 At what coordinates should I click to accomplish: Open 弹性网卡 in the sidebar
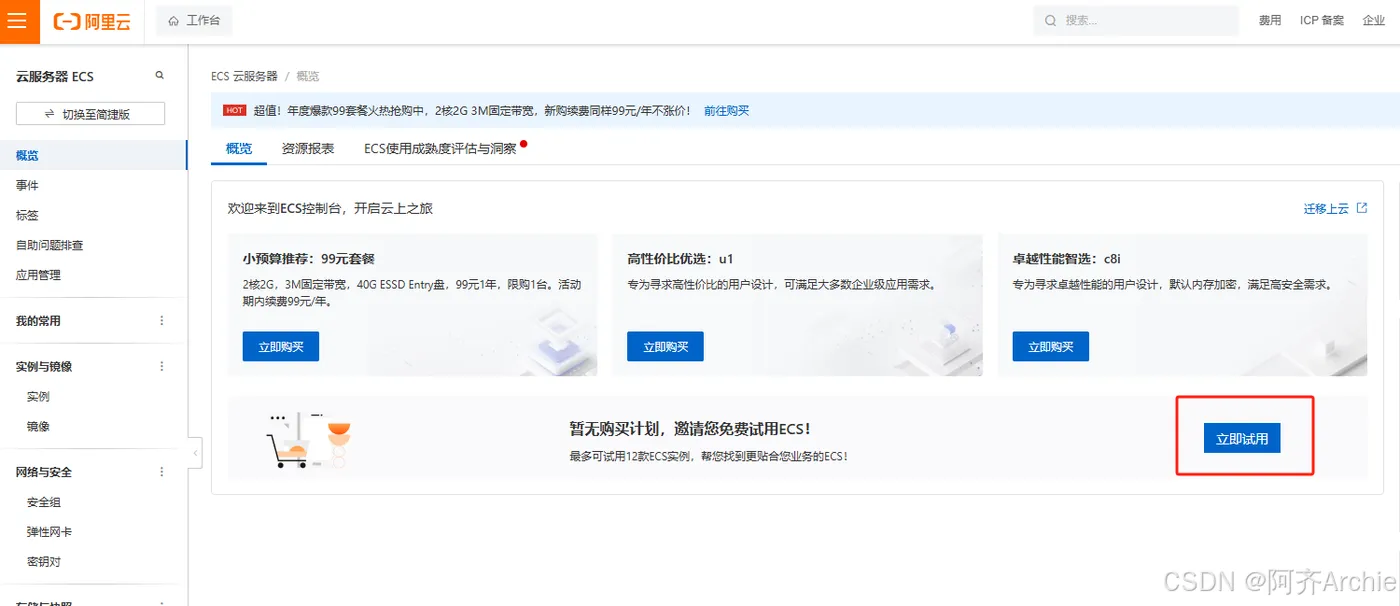(50, 532)
